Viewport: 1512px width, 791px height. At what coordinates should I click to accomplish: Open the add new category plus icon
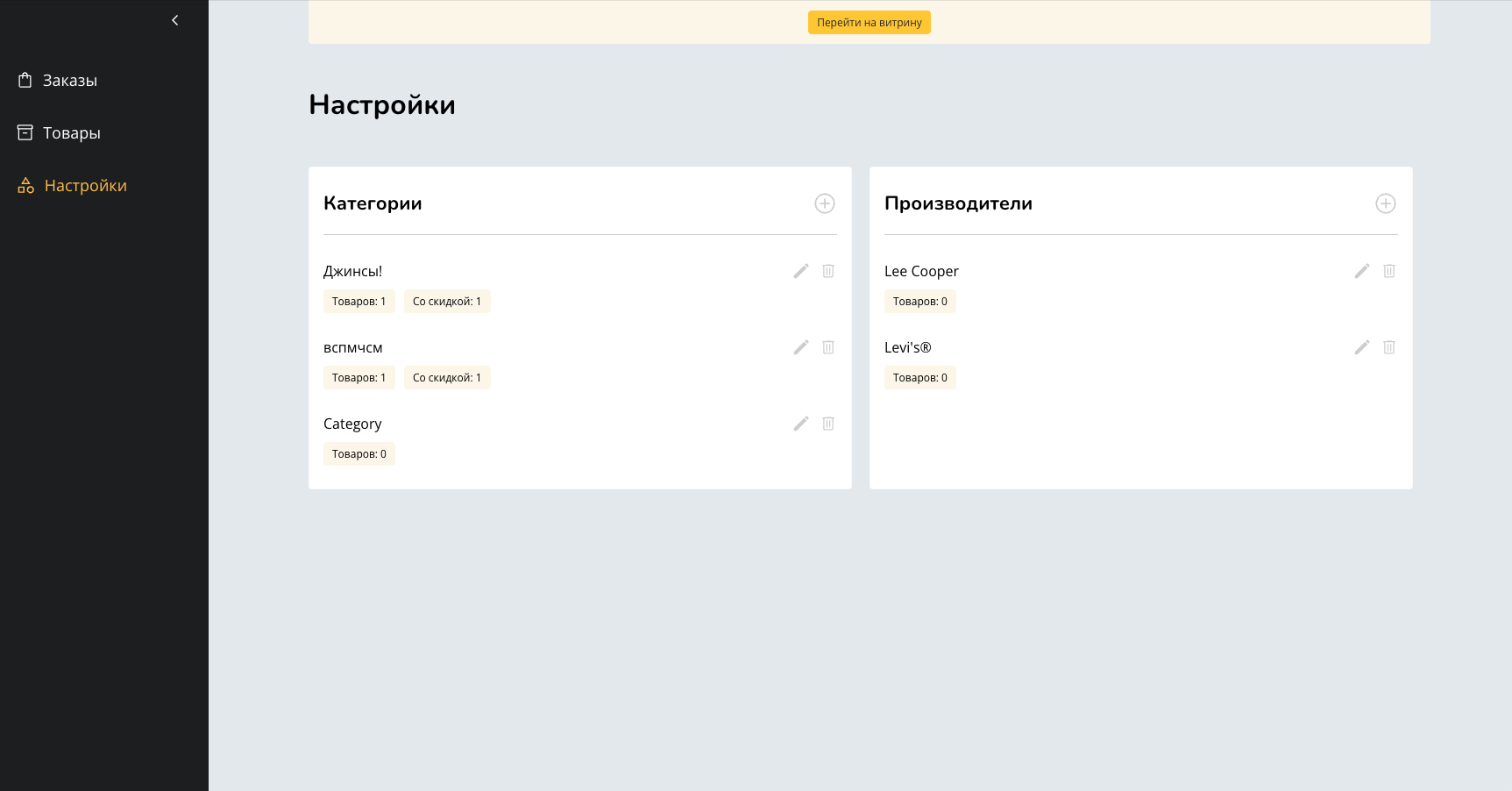(825, 203)
